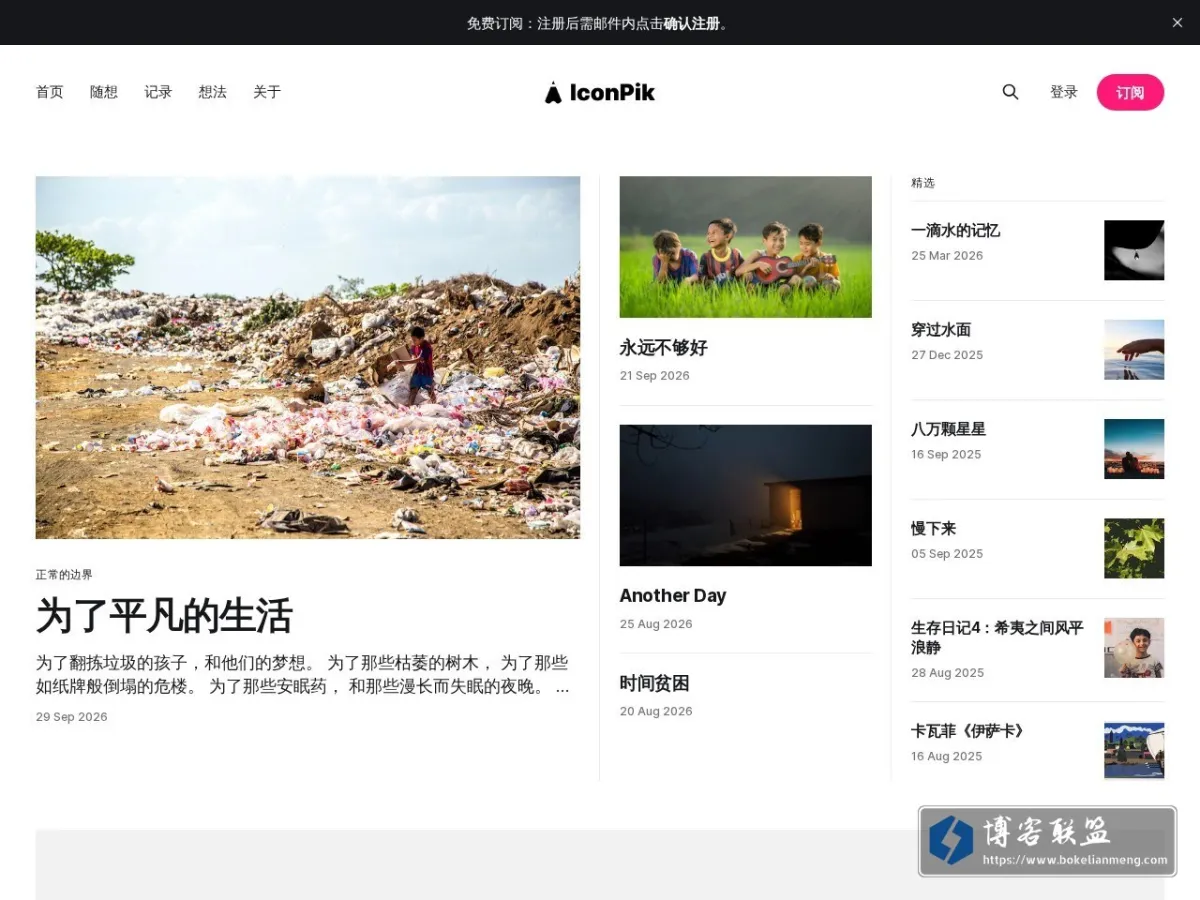Open the 记录 menu item
Viewport: 1200px width, 900px height.
tap(158, 92)
